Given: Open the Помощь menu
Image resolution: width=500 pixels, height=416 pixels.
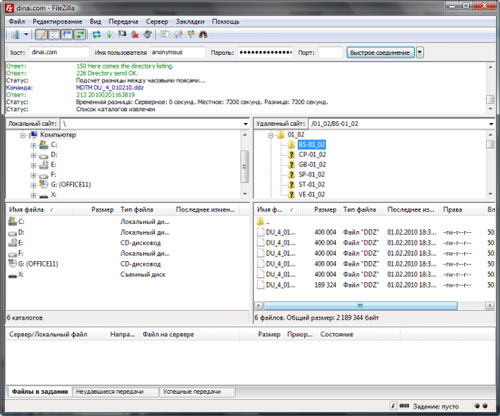Looking at the screenshot, I should (226, 22).
